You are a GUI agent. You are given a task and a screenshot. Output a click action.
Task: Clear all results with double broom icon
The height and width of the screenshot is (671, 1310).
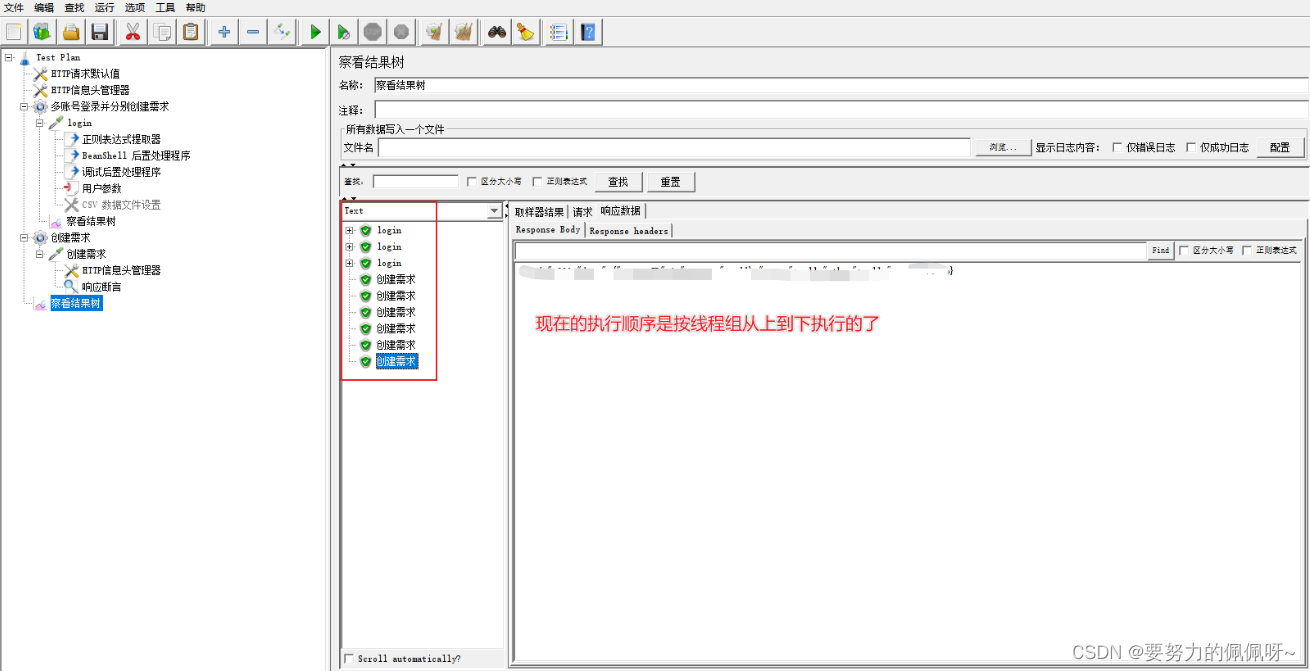coord(462,32)
